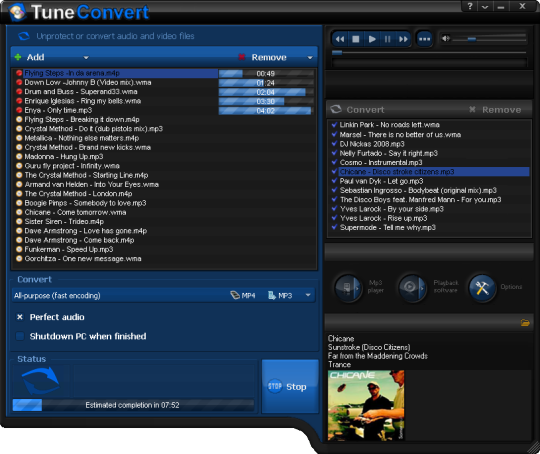The height and width of the screenshot is (454, 540).
Task: Pause playback with the pause button
Action: [387, 39]
